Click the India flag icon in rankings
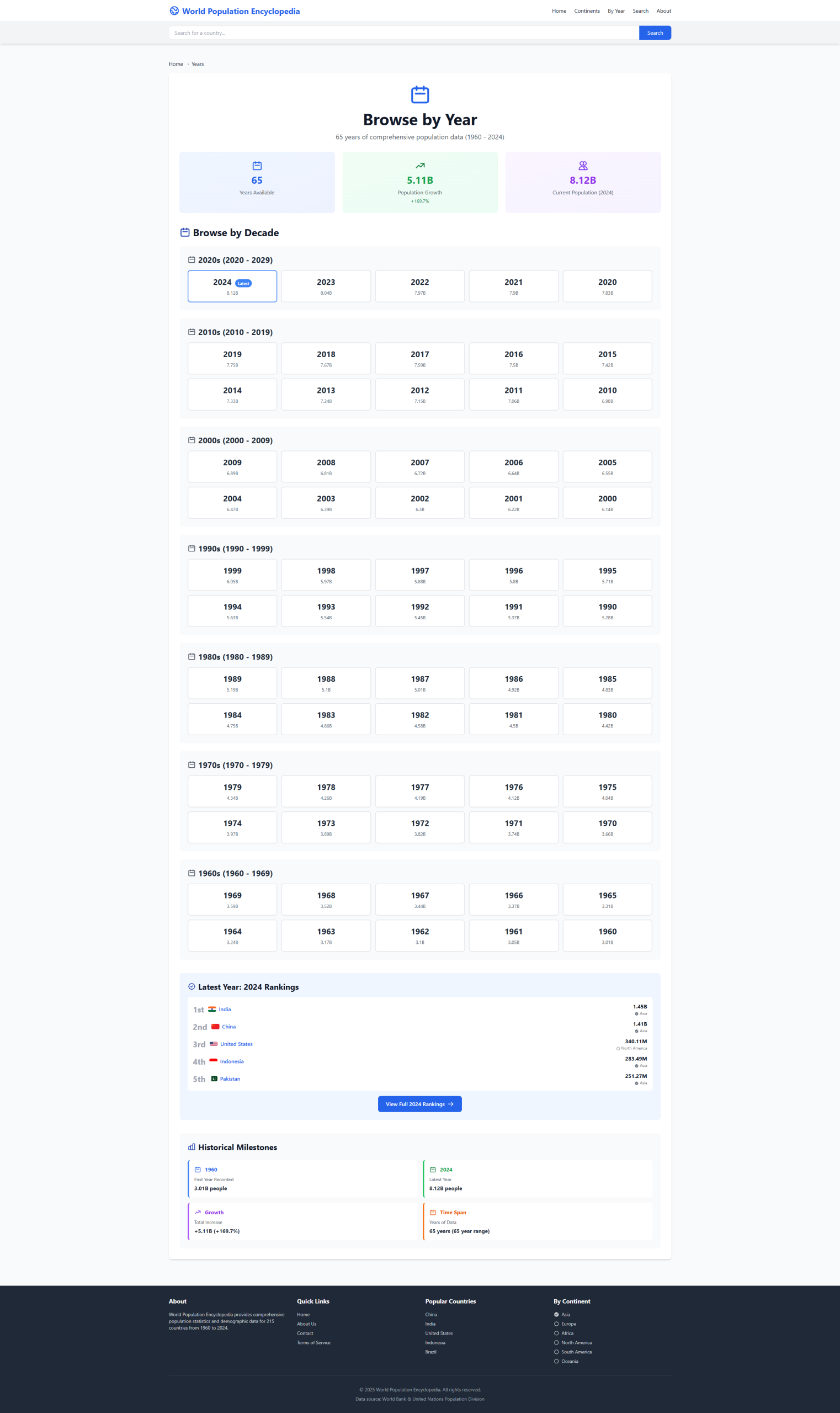840x1413 pixels. 212,1010
